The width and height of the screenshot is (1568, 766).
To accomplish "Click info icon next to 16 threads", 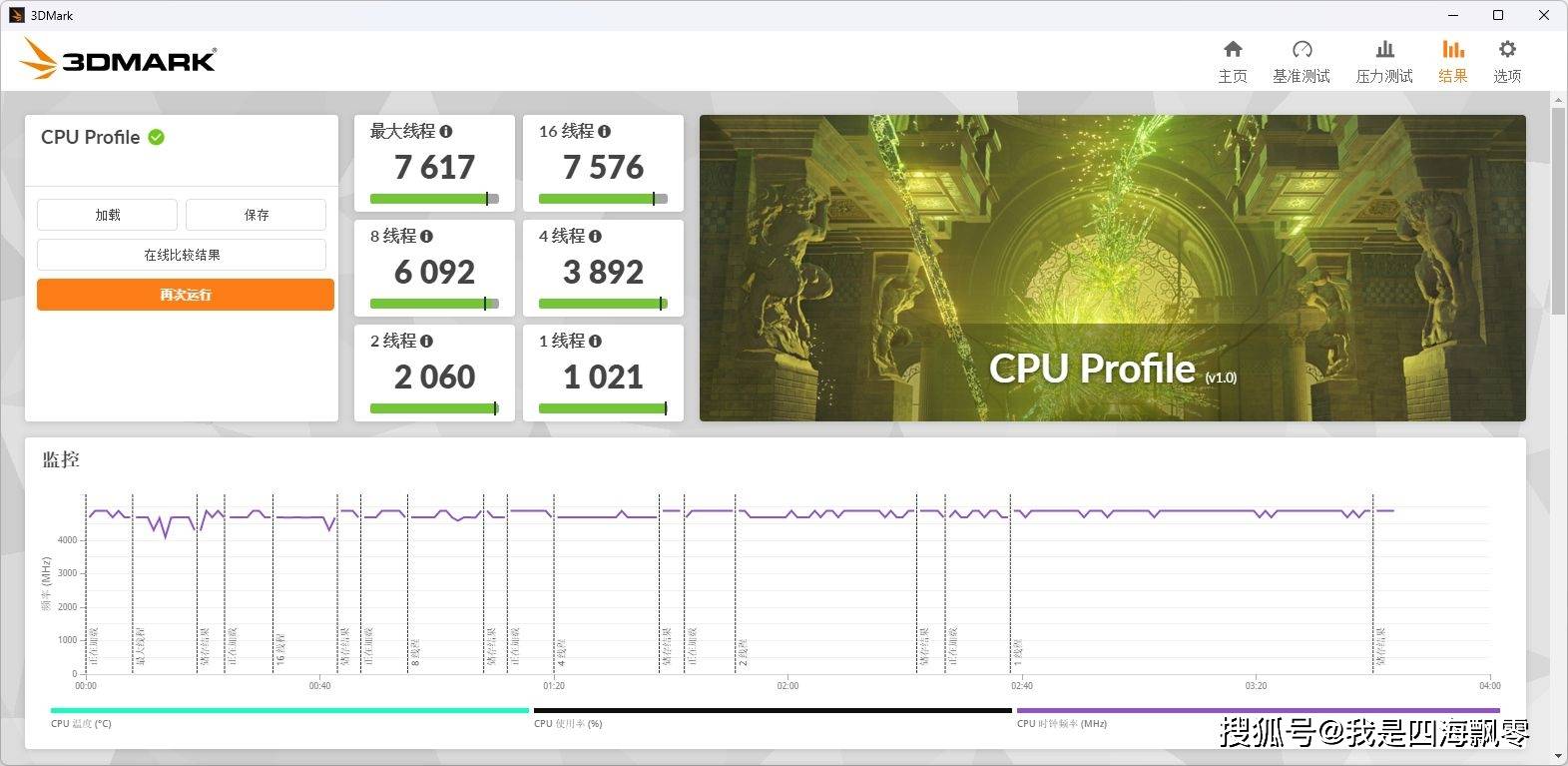I will 605,131.
